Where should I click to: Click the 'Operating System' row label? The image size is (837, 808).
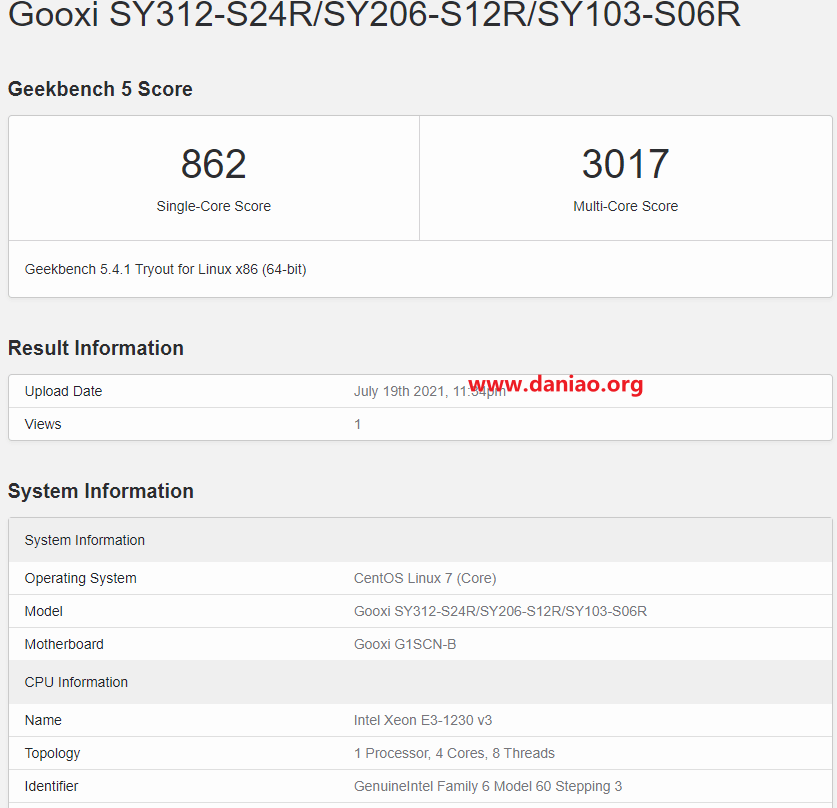tap(81, 578)
